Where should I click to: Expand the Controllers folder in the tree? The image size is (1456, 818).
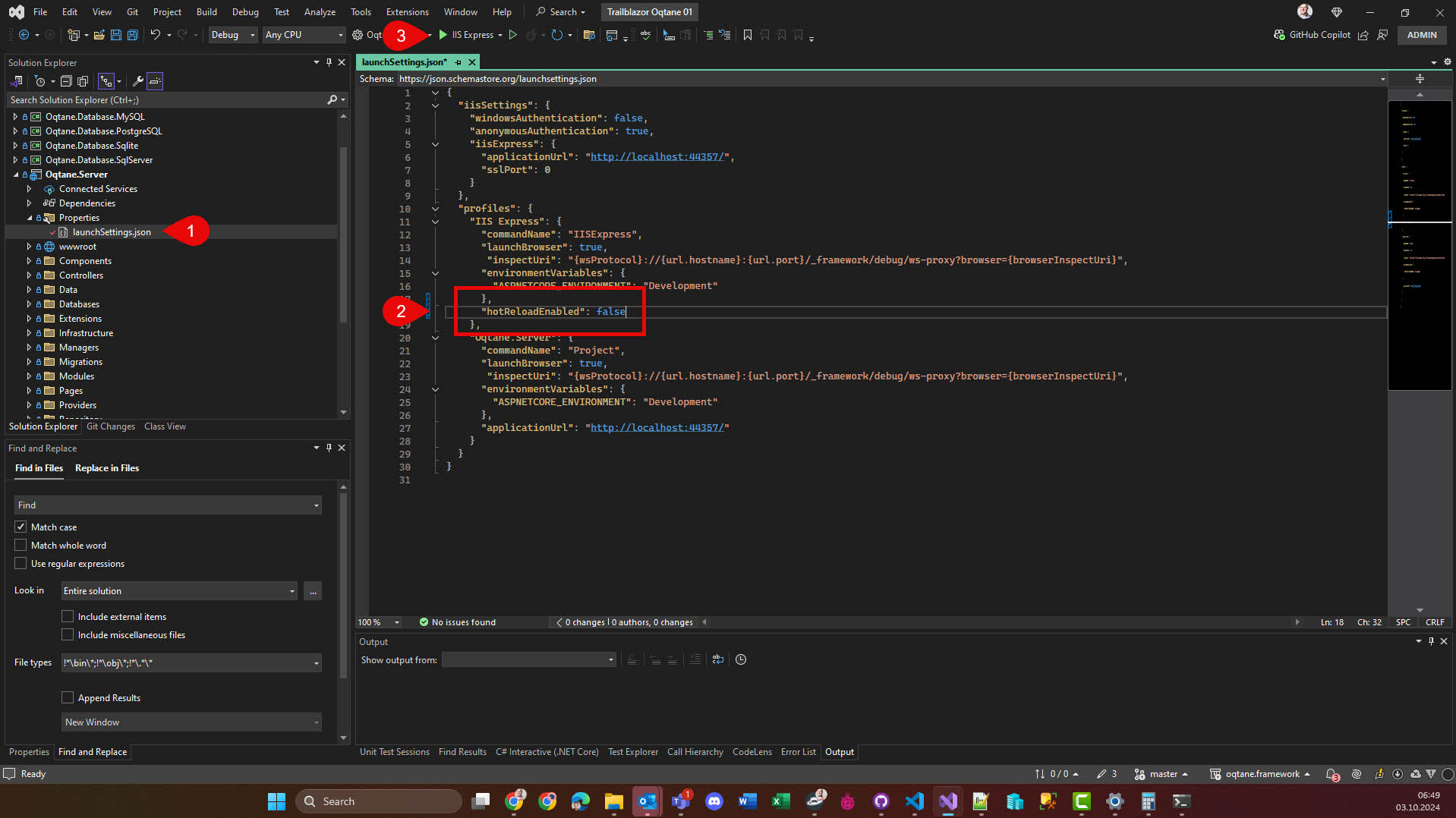tap(29, 275)
